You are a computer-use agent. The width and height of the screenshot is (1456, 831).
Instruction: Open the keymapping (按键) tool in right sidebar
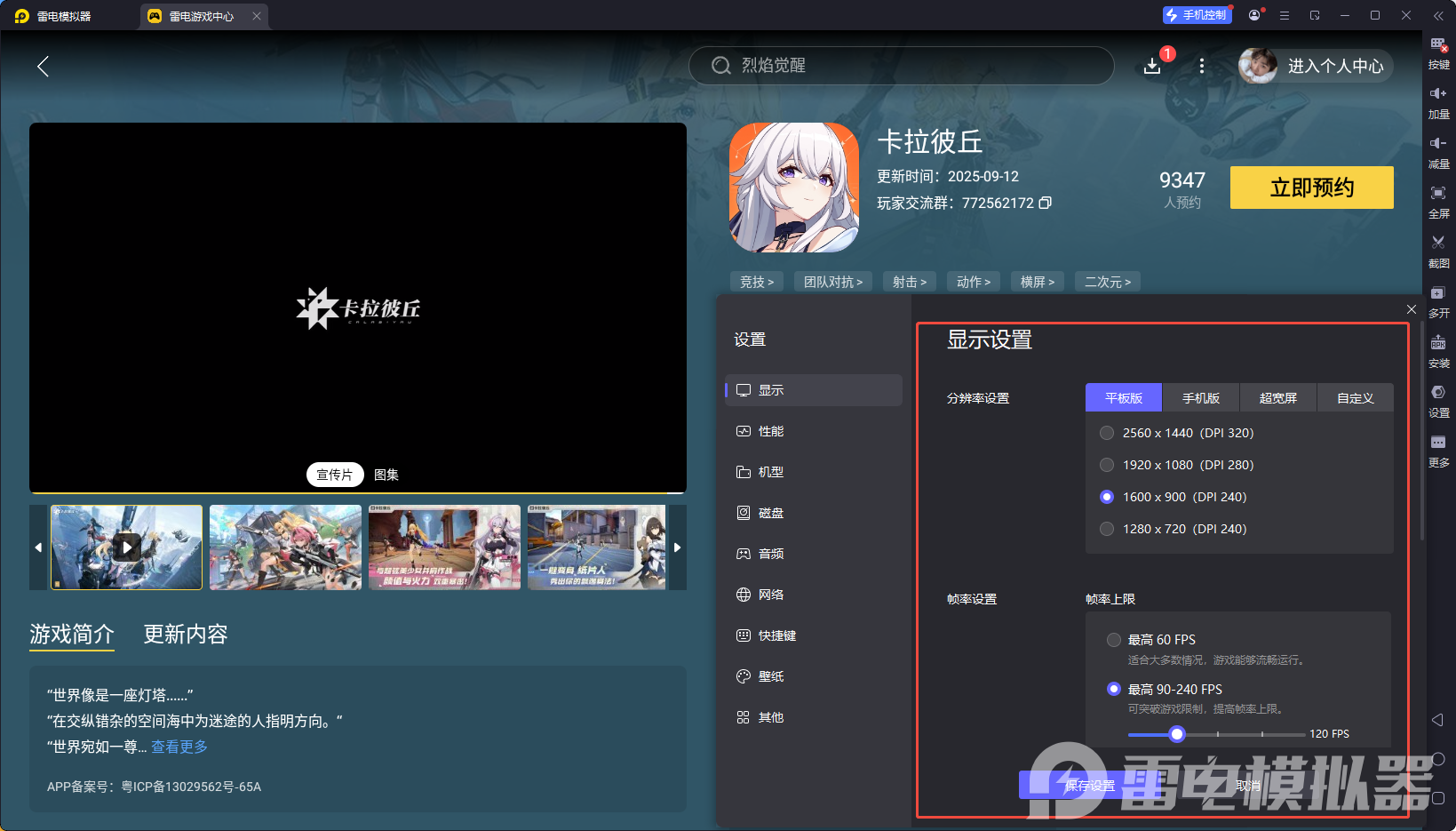[x=1439, y=52]
